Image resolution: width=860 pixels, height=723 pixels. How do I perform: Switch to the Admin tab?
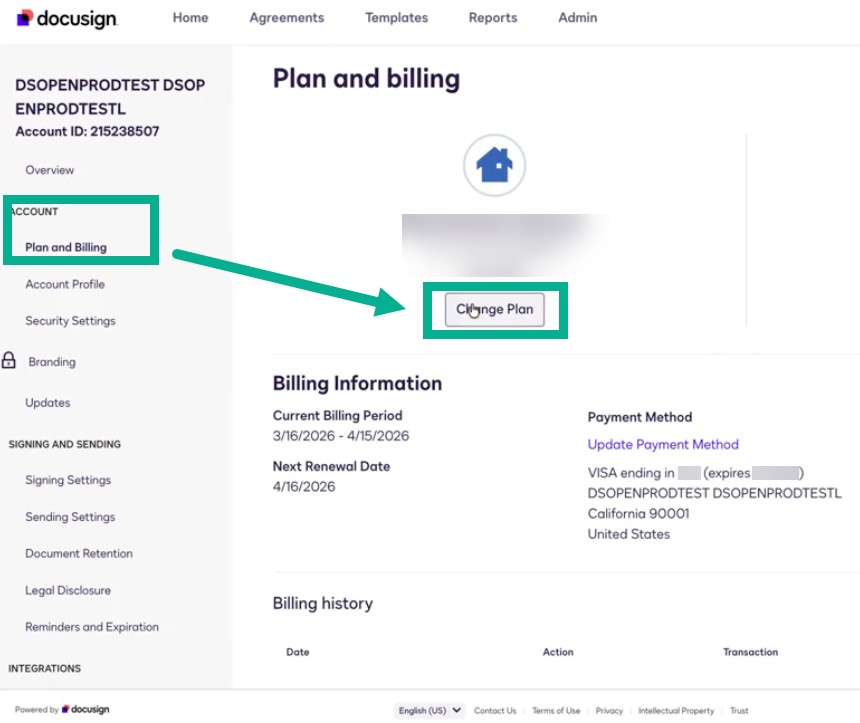578,18
